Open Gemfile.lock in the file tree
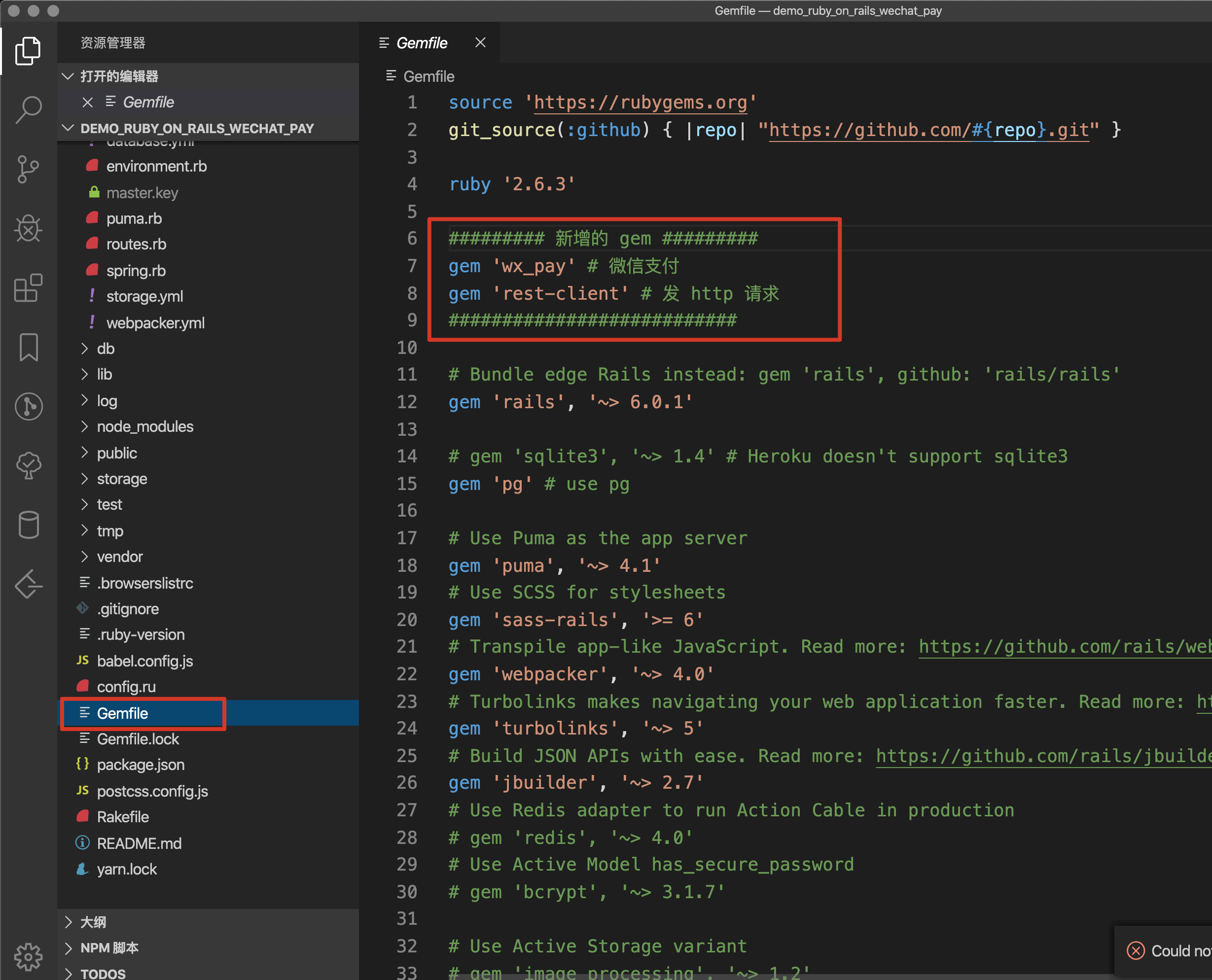This screenshot has width=1212, height=980. point(138,739)
